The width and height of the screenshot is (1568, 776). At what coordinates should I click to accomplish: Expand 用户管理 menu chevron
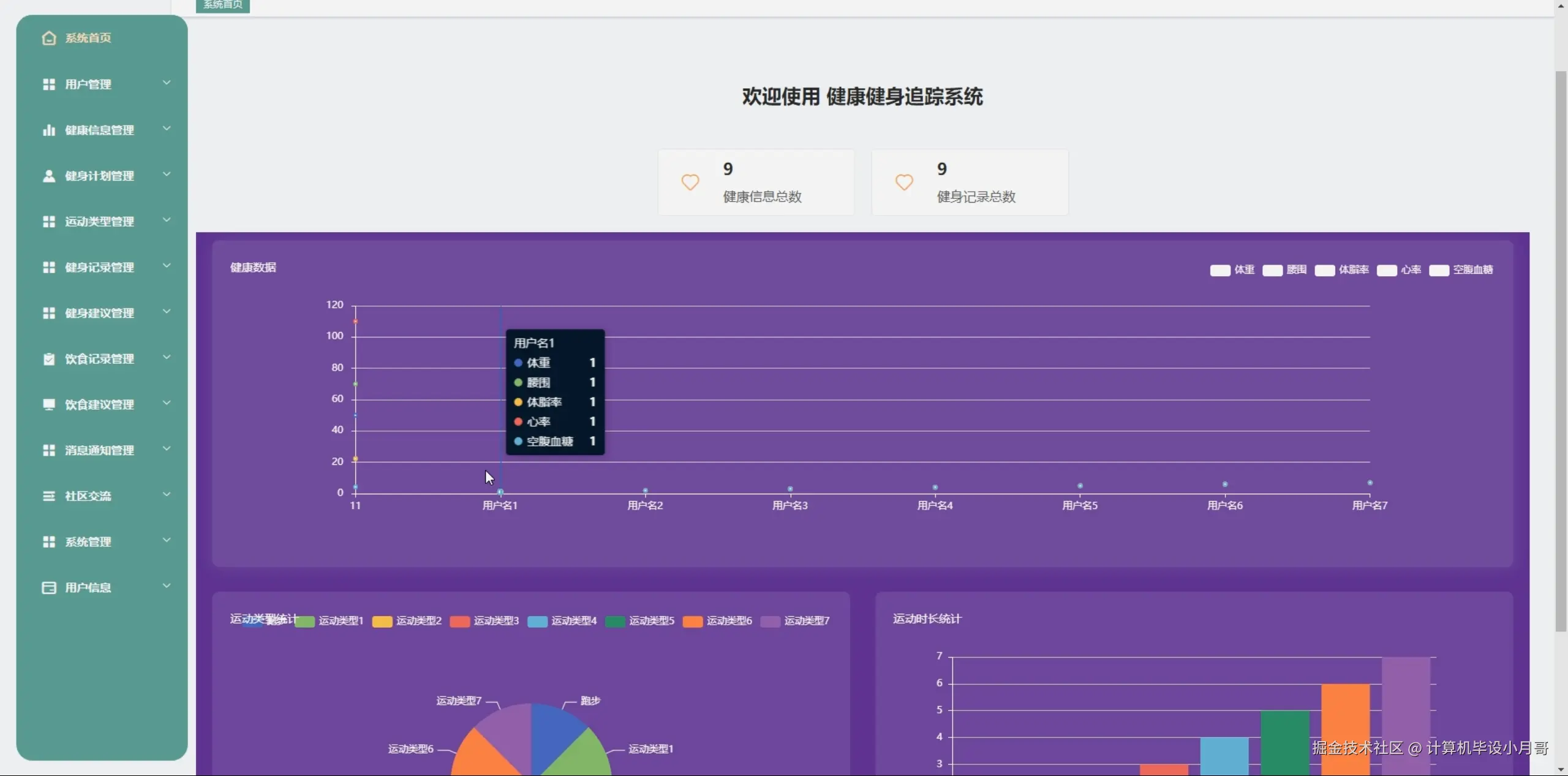coord(167,83)
